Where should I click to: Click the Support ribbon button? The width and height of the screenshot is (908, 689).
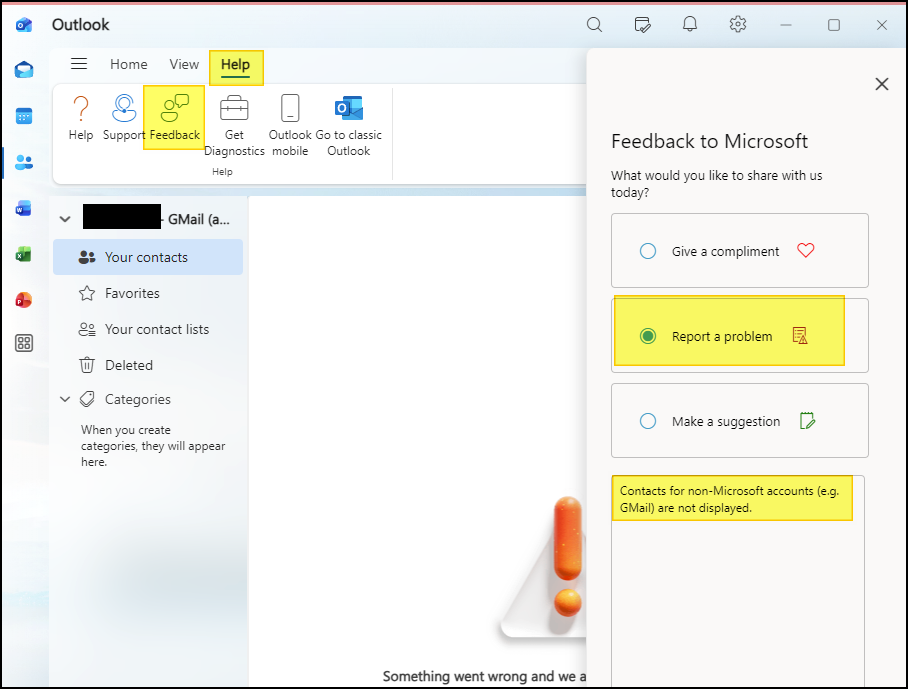pyautogui.click(x=124, y=119)
